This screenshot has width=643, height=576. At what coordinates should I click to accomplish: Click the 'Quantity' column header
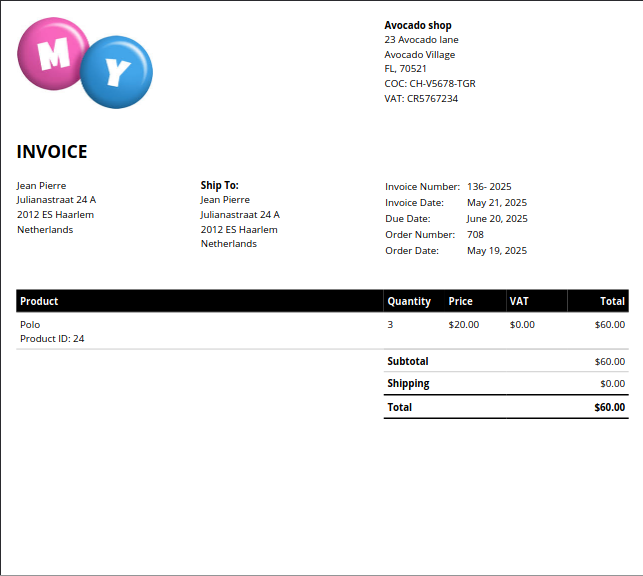click(409, 301)
